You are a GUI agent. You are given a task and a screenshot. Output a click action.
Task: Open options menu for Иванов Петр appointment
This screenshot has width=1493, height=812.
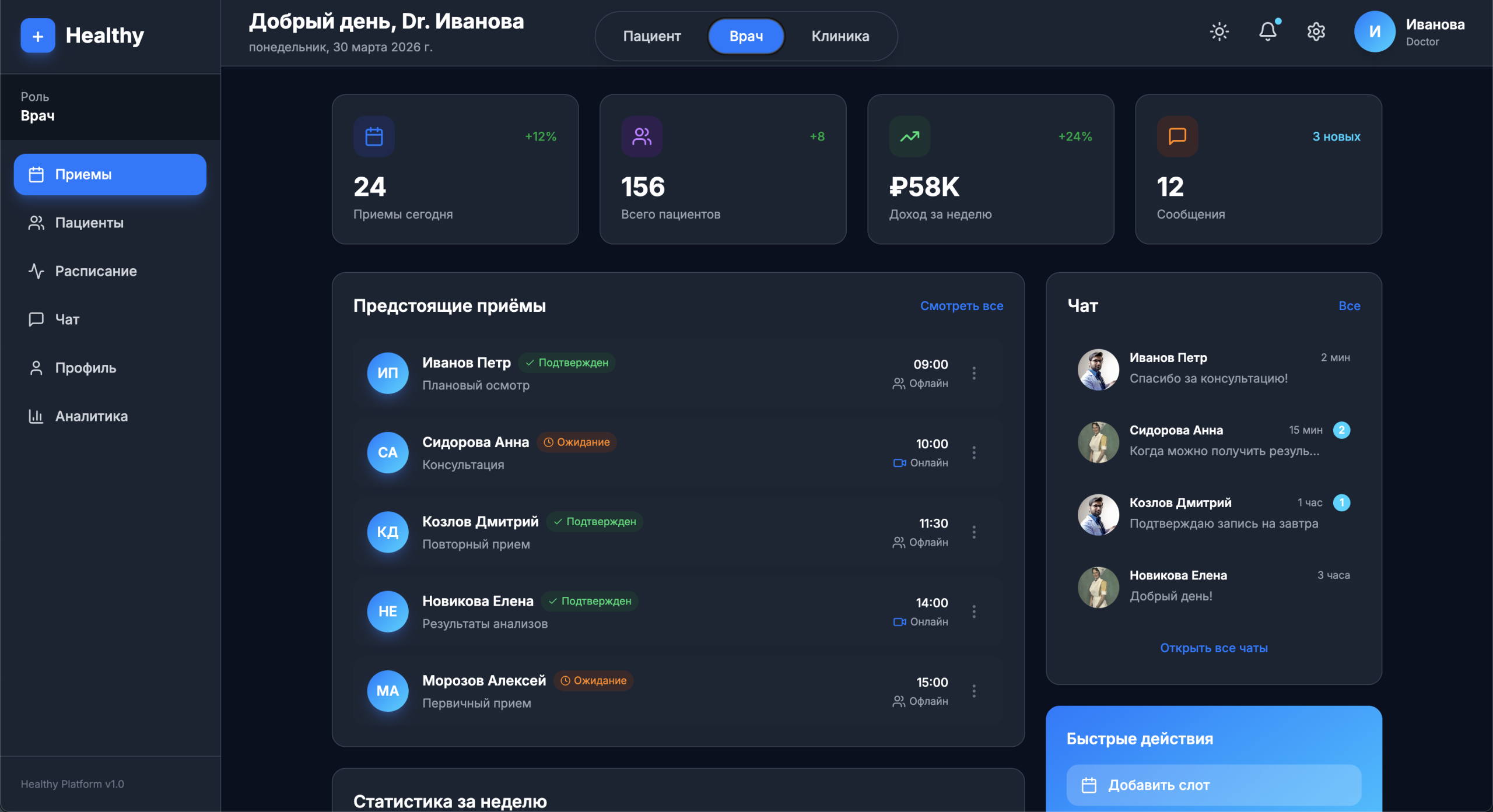pyautogui.click(x=974, y=373)
